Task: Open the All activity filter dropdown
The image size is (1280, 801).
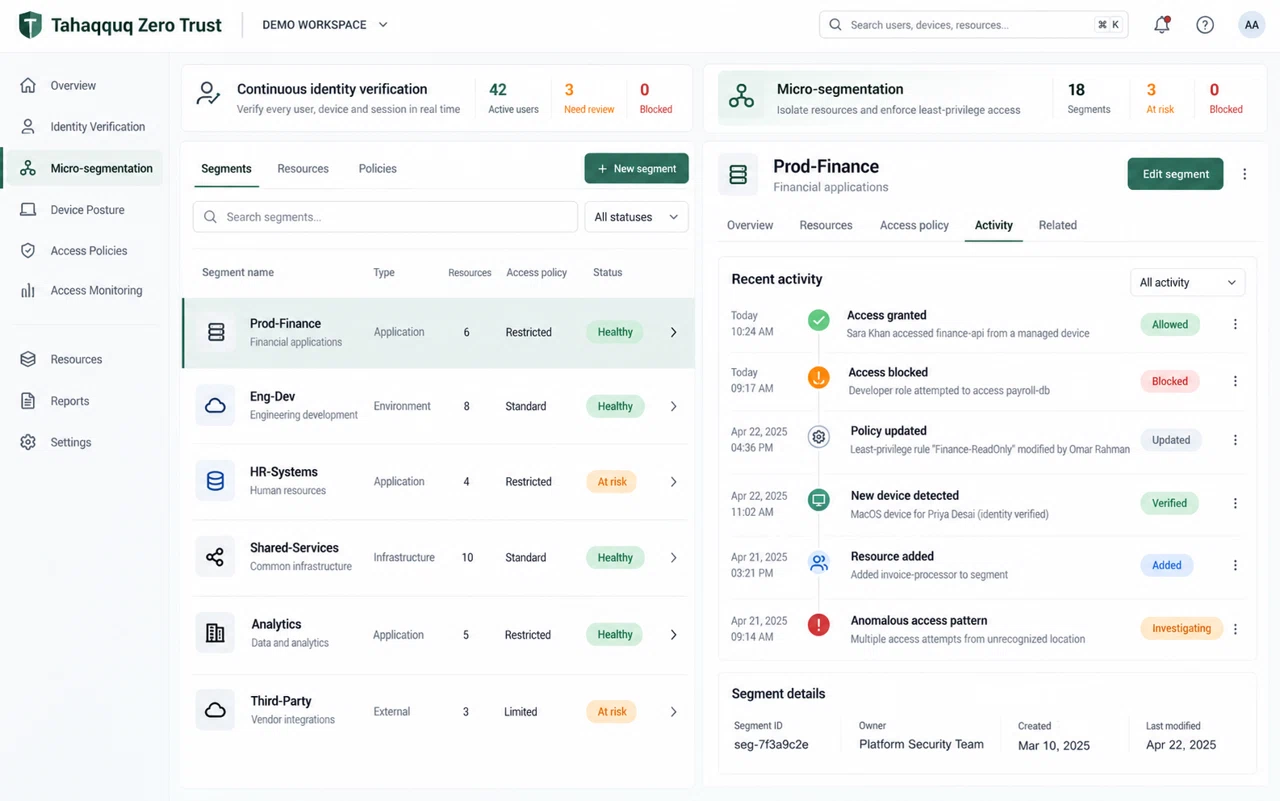Action: (x=1187, y=283)
